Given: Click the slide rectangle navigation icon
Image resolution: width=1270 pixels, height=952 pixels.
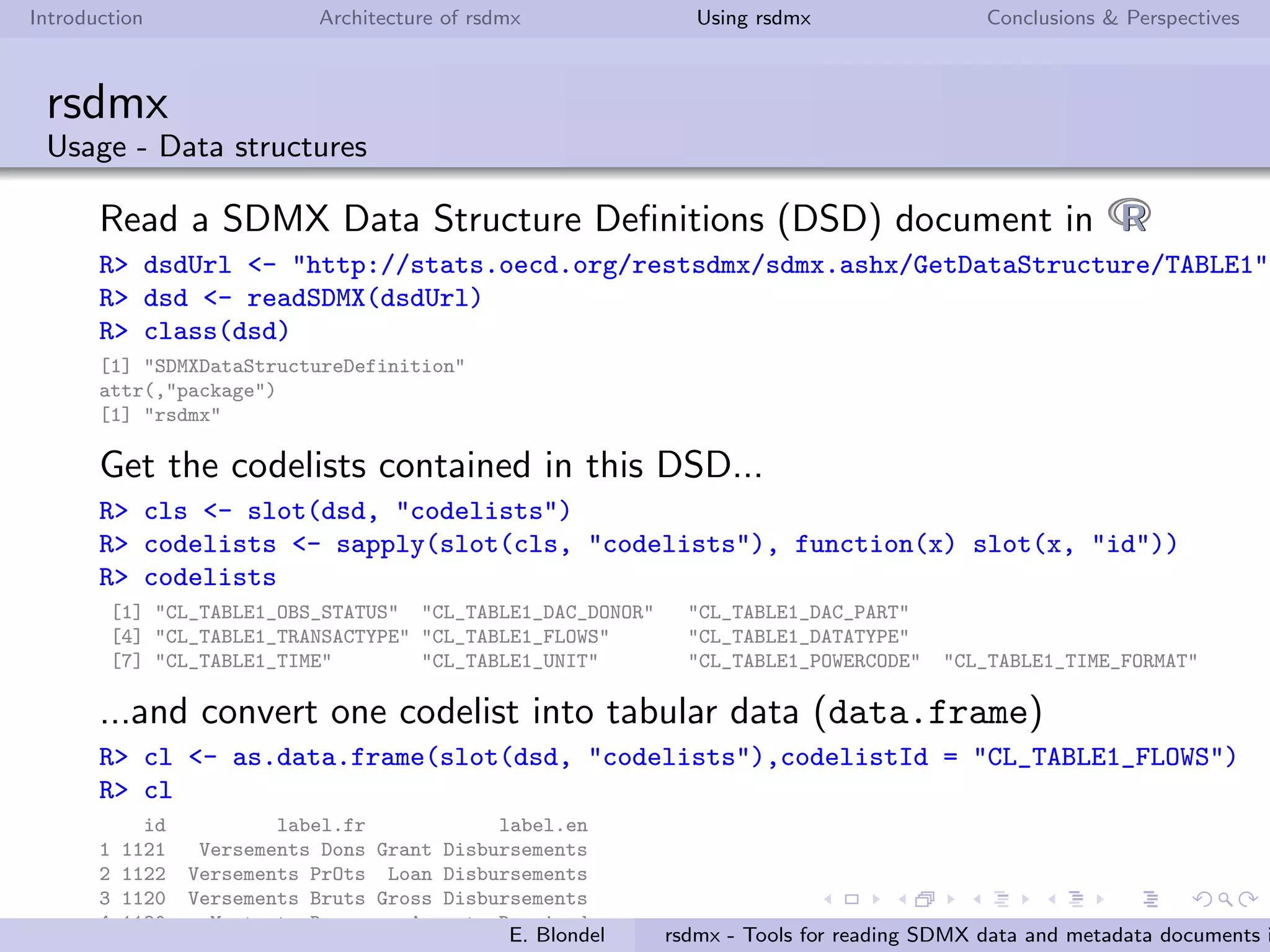Looking at the screenshot, I should pyautogui.click(x=852, y=899).
